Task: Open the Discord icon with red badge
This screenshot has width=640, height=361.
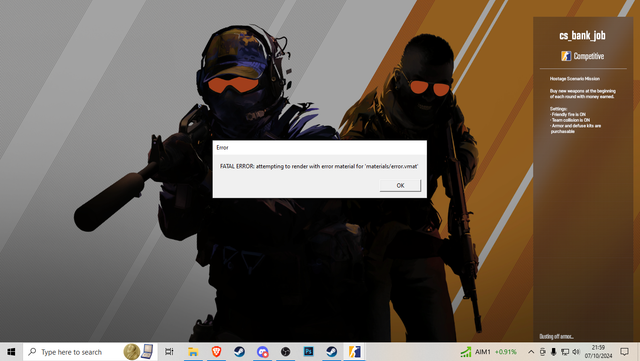Action: tap(262, 352)
